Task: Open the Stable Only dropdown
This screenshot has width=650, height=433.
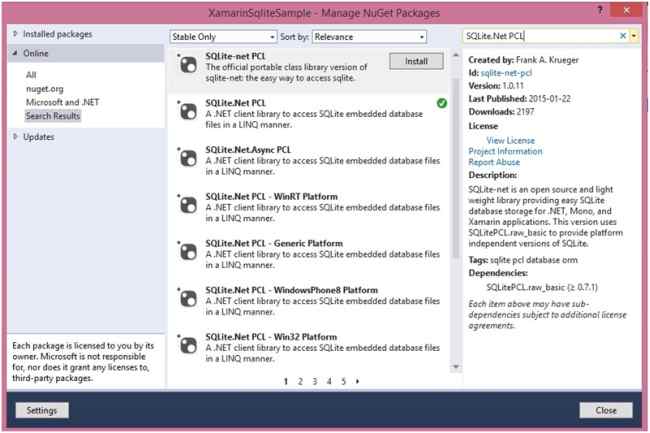Action: pyautogui.click(x=223, y=37)
